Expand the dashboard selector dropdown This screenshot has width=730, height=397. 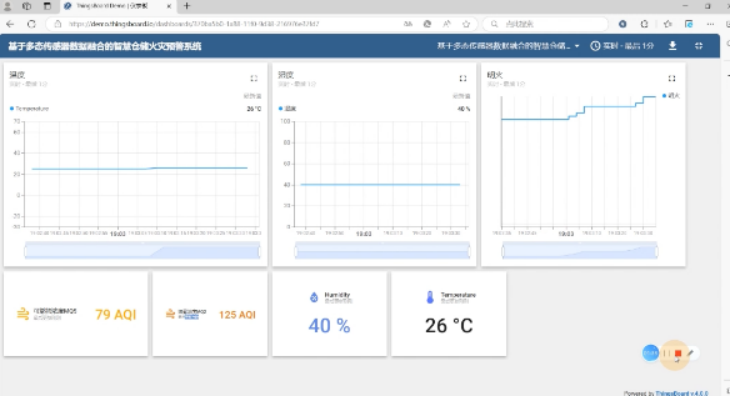click(x=508, y=46)
